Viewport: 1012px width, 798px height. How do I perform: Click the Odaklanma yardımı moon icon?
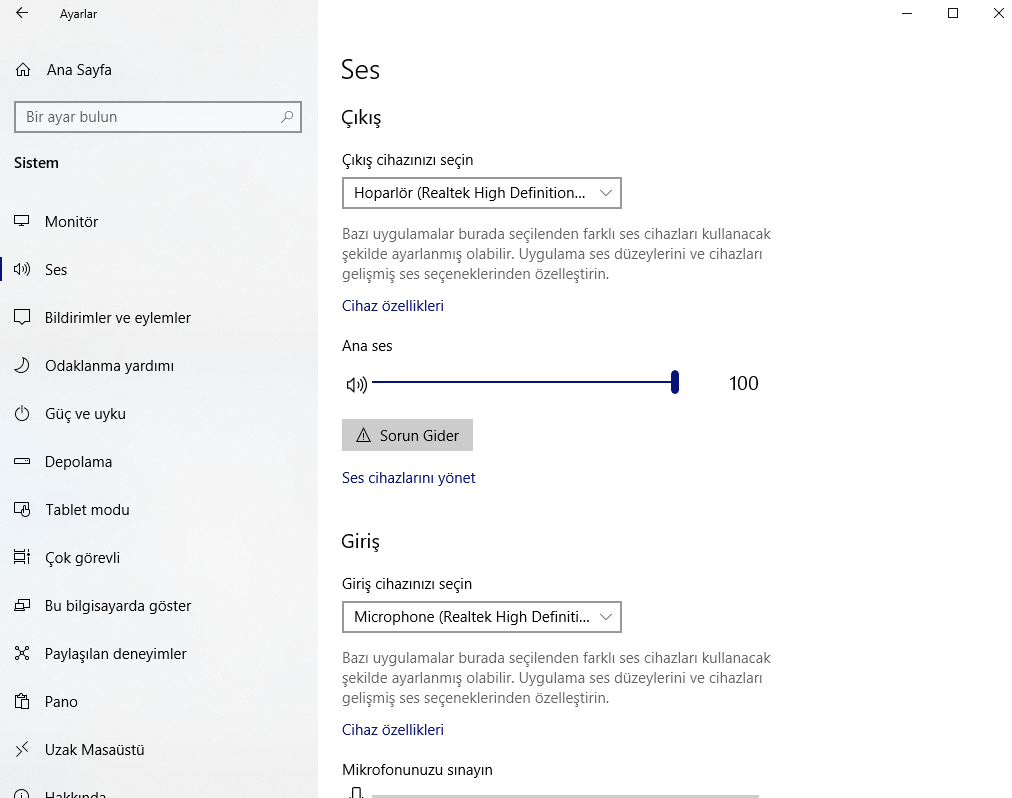click(x=22, y=366)
